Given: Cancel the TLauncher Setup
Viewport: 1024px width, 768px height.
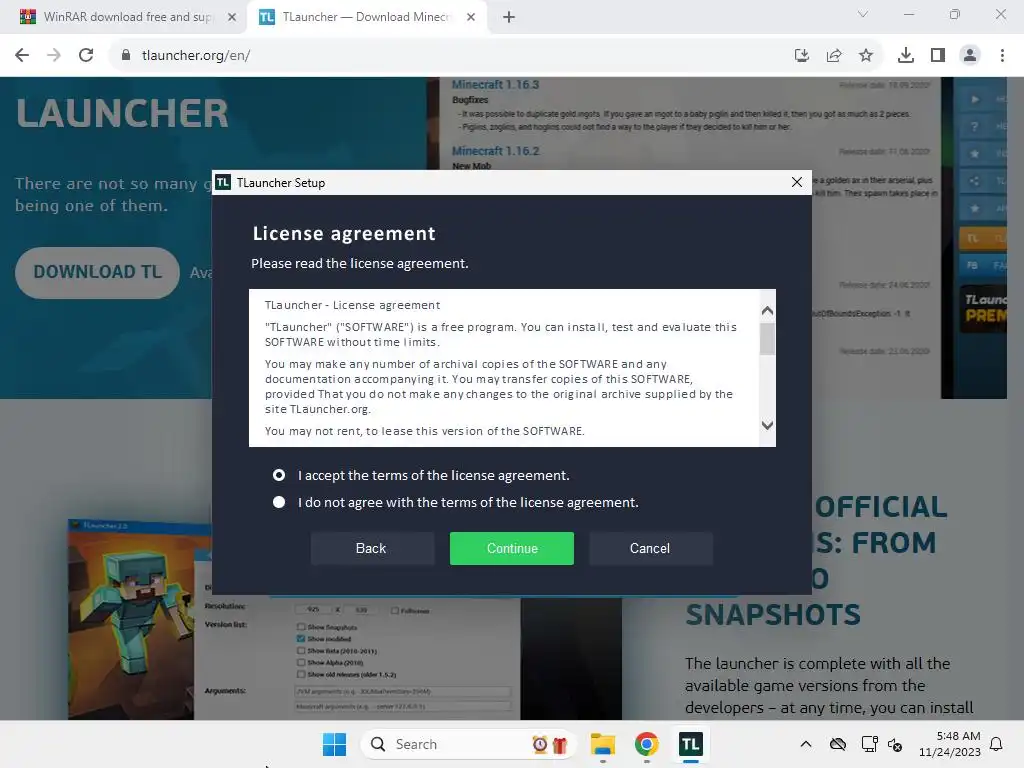Looking at the screenshot, I should pos(650,549).
